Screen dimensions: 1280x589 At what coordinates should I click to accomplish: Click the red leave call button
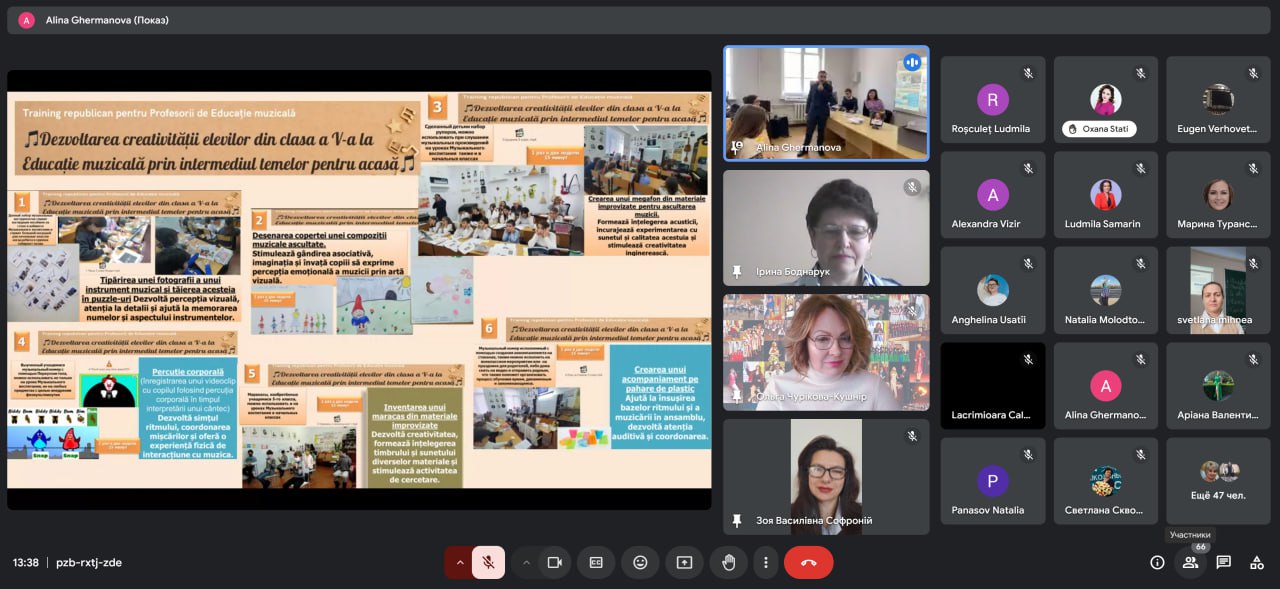[809, 562]
